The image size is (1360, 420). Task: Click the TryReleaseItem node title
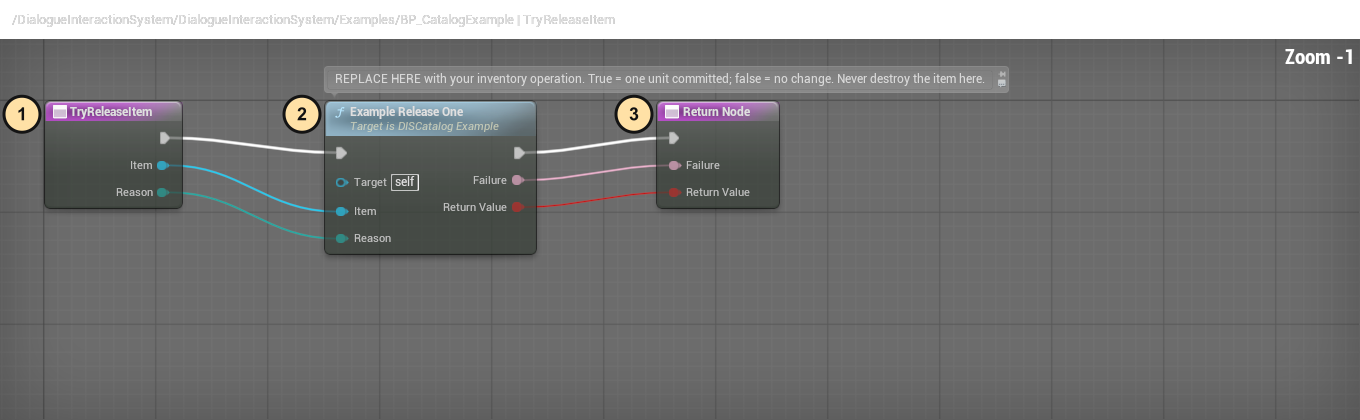[x=111, y=112]
